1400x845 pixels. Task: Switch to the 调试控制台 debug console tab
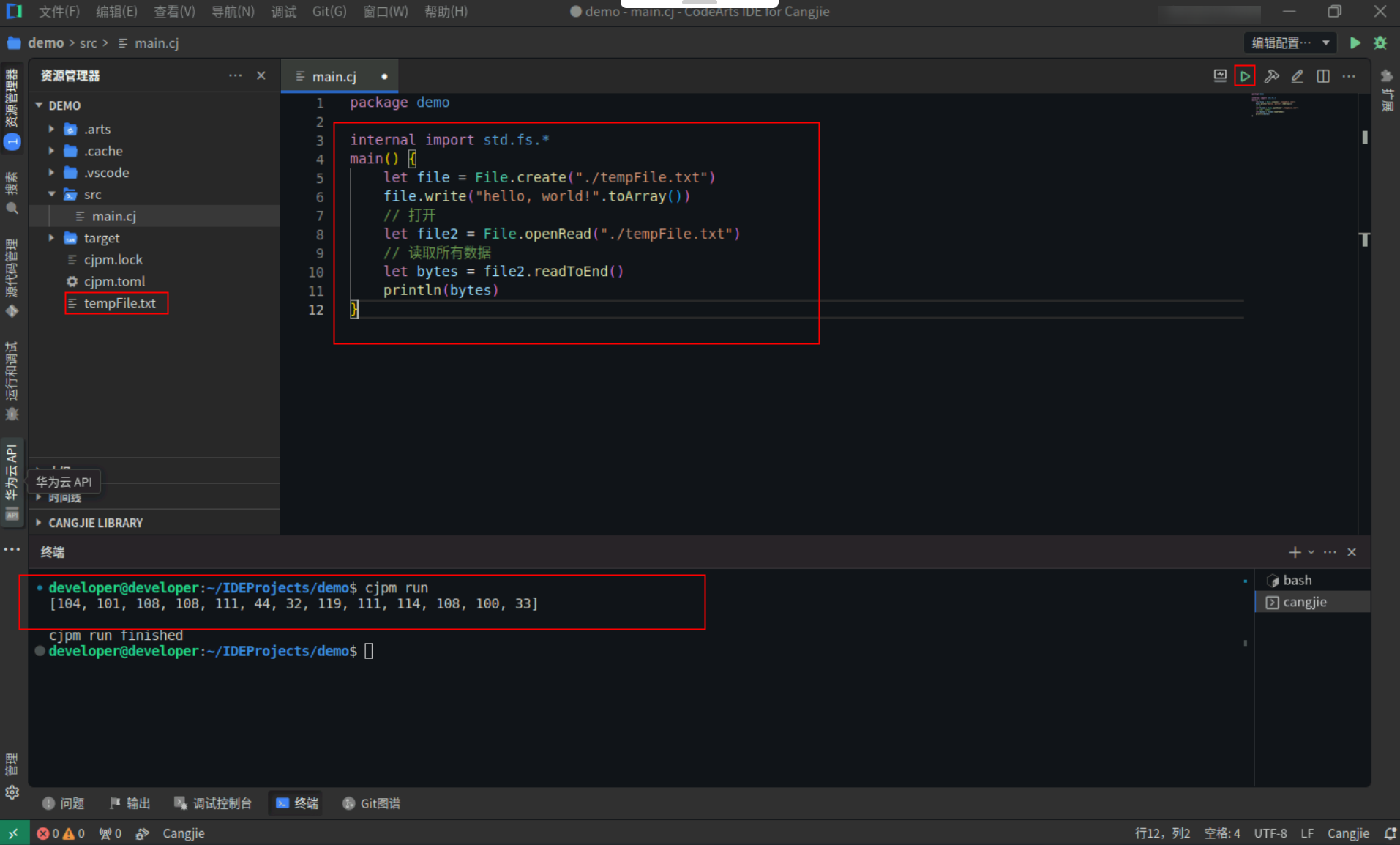pyautogui.click(x=213, y=803)
